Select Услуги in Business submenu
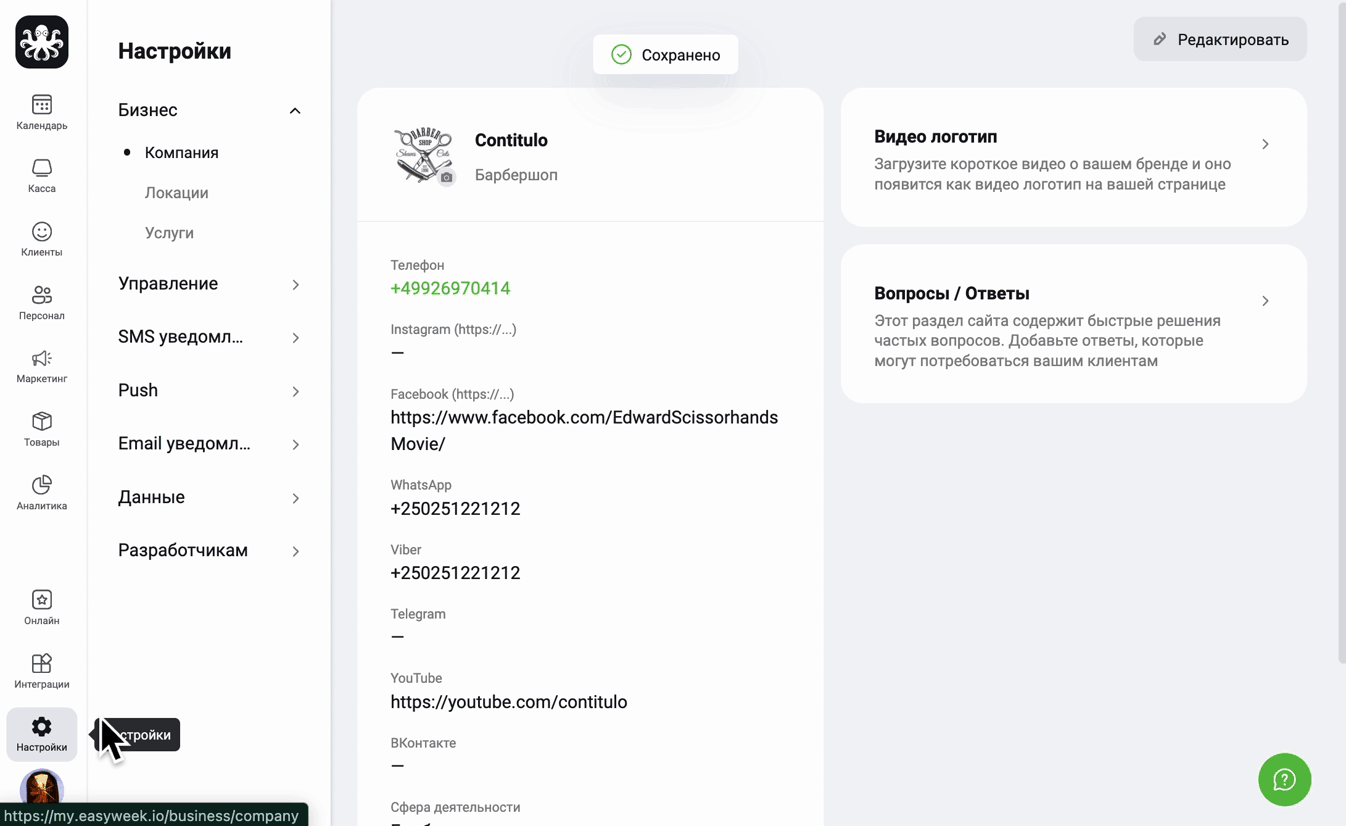The height and width of the screenshot is (826, 1346). click(169, 233)
